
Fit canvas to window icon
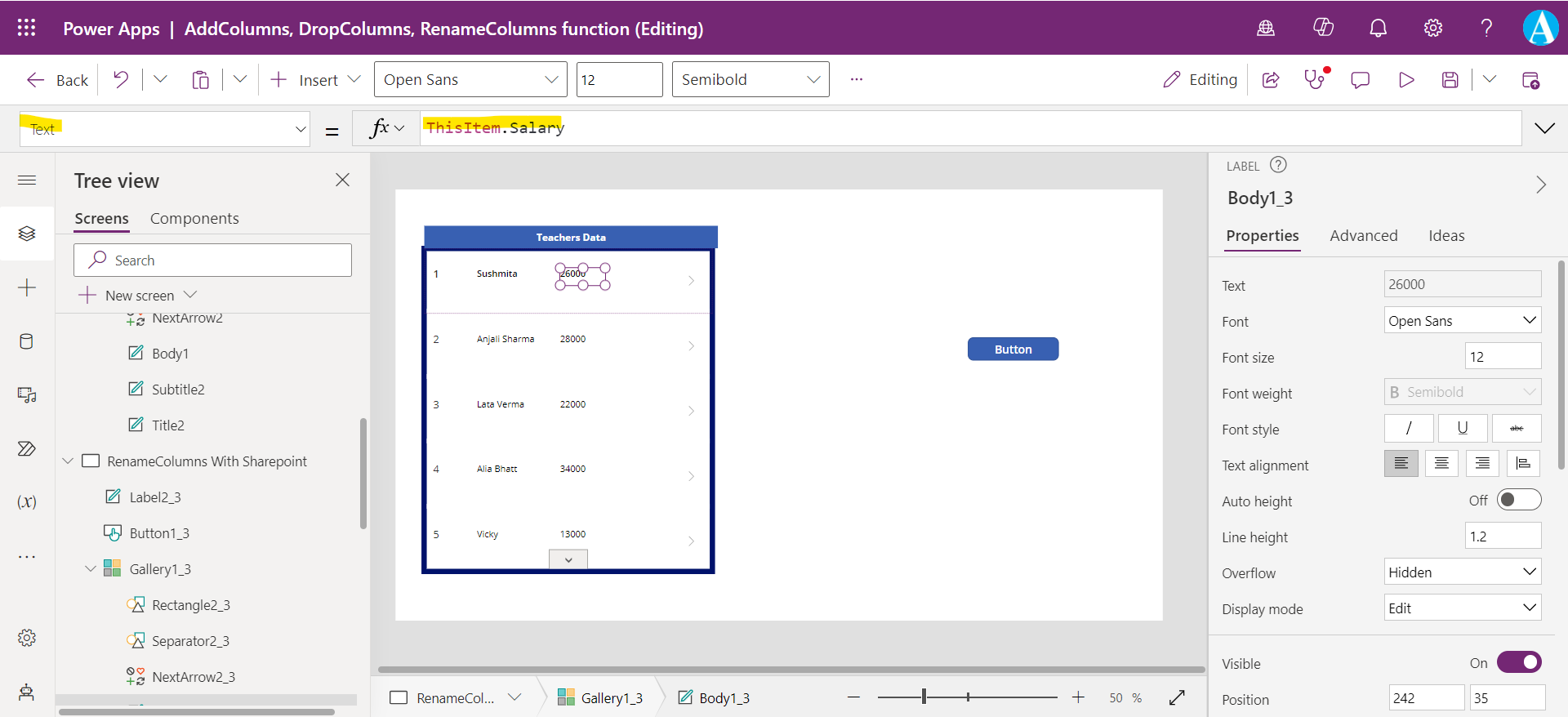pos(1177,697)
